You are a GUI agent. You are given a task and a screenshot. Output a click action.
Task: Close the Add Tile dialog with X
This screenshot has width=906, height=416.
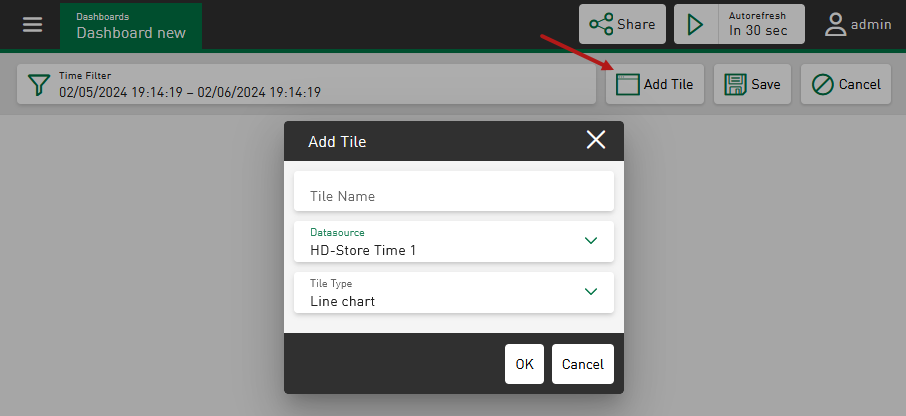pos(596,140)
